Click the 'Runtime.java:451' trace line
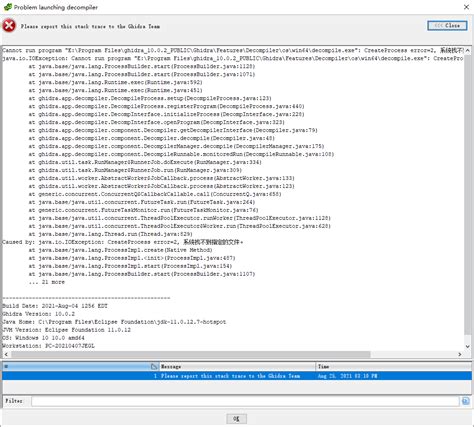 [115, 90]
